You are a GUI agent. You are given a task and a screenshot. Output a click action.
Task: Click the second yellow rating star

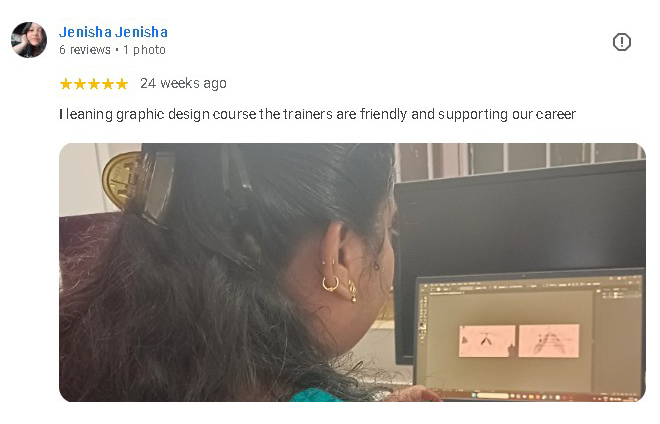click(80, 84)
